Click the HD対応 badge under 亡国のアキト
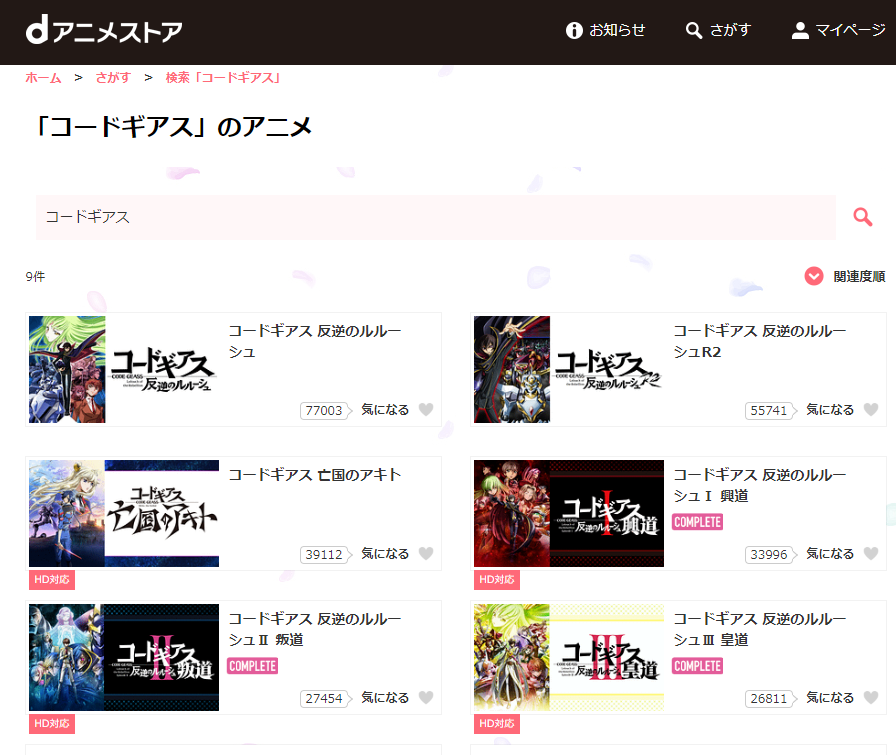Screen dimensions: 896x755 [x=50, y=579]
